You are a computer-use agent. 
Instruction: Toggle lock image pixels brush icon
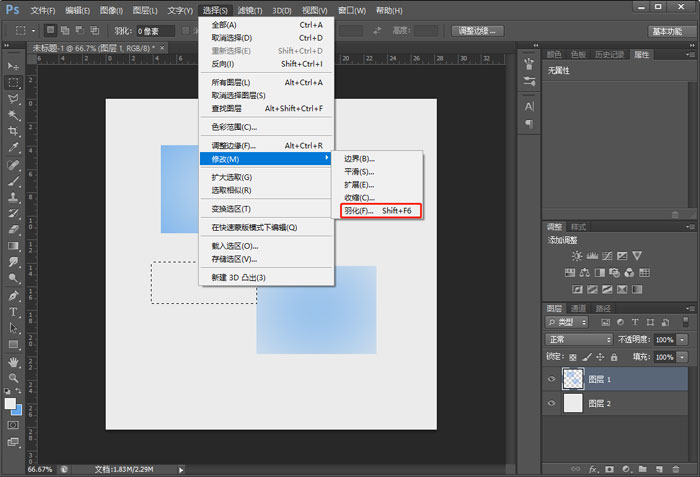(x=587, y=357)
